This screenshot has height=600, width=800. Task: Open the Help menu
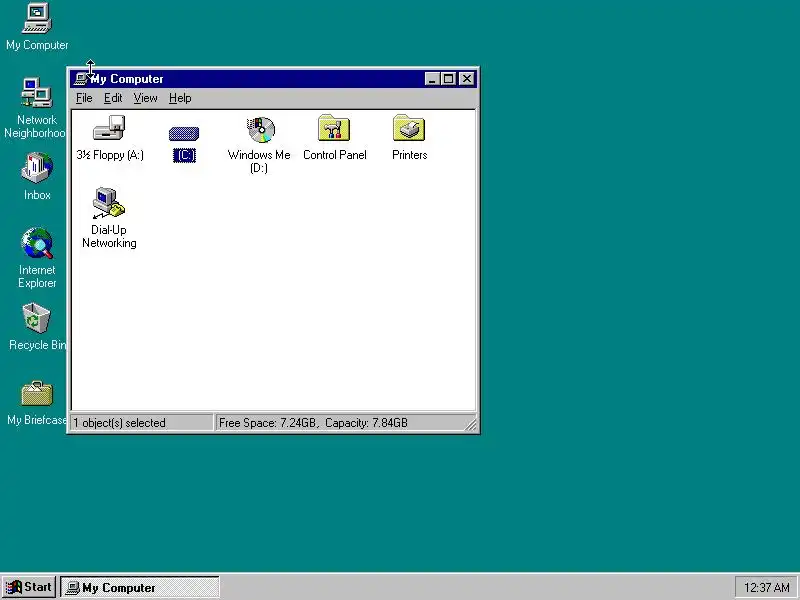coord(180,98)
